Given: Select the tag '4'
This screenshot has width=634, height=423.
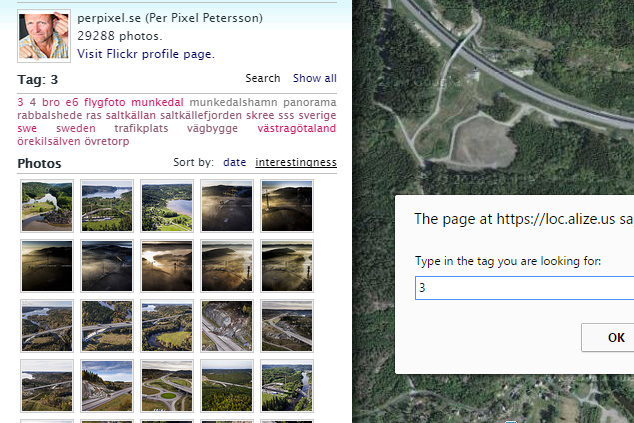Looking at the screenshot, I should [x=33, y=102].
